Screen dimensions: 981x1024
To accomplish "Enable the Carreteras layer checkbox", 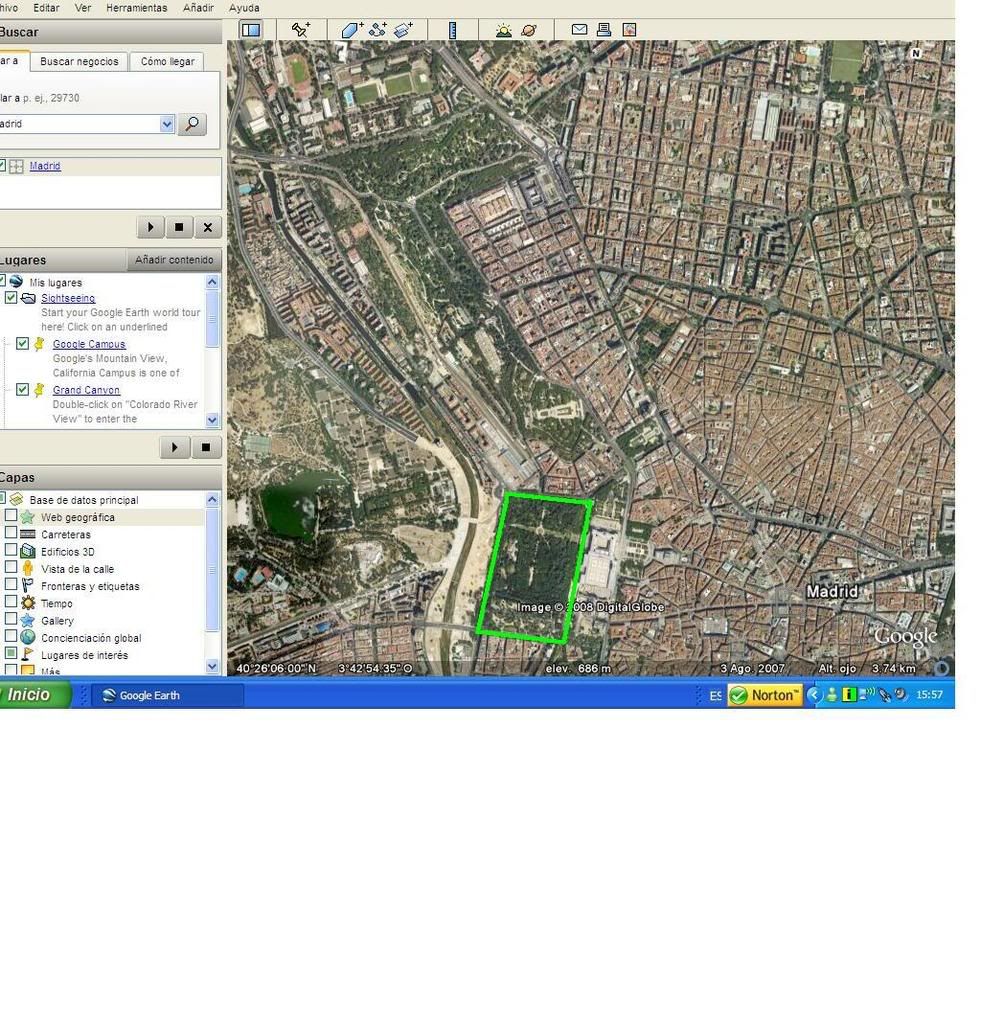I will tap(11, 534).
